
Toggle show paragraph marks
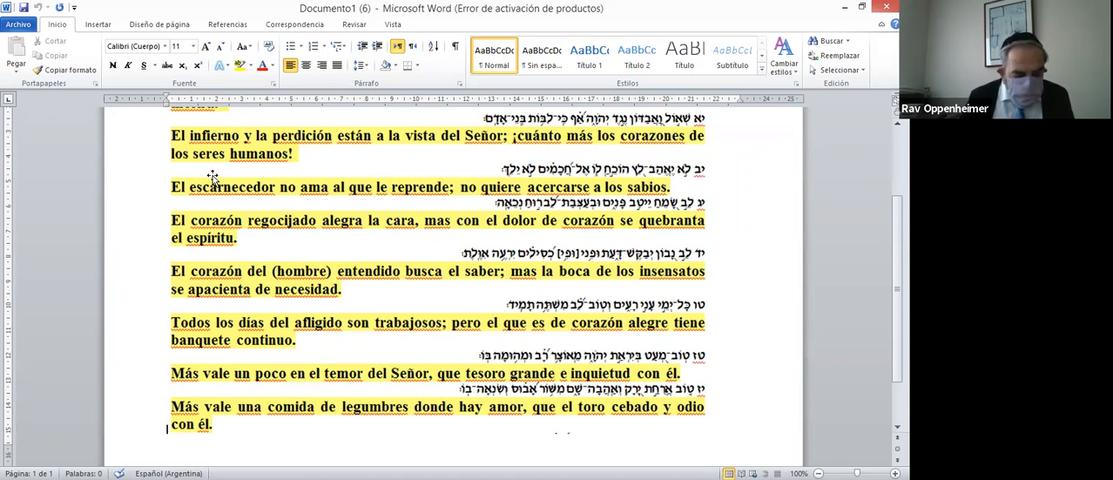(455, 46)
